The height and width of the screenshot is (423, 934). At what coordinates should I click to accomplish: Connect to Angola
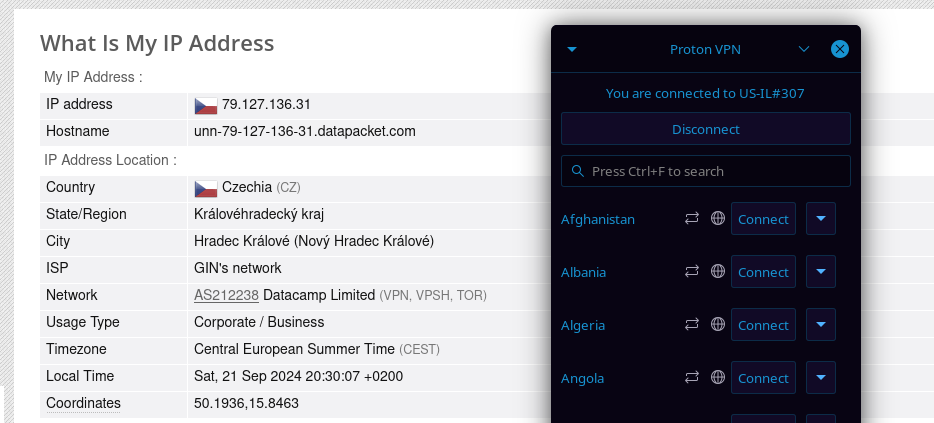click(x=763, y=378)
